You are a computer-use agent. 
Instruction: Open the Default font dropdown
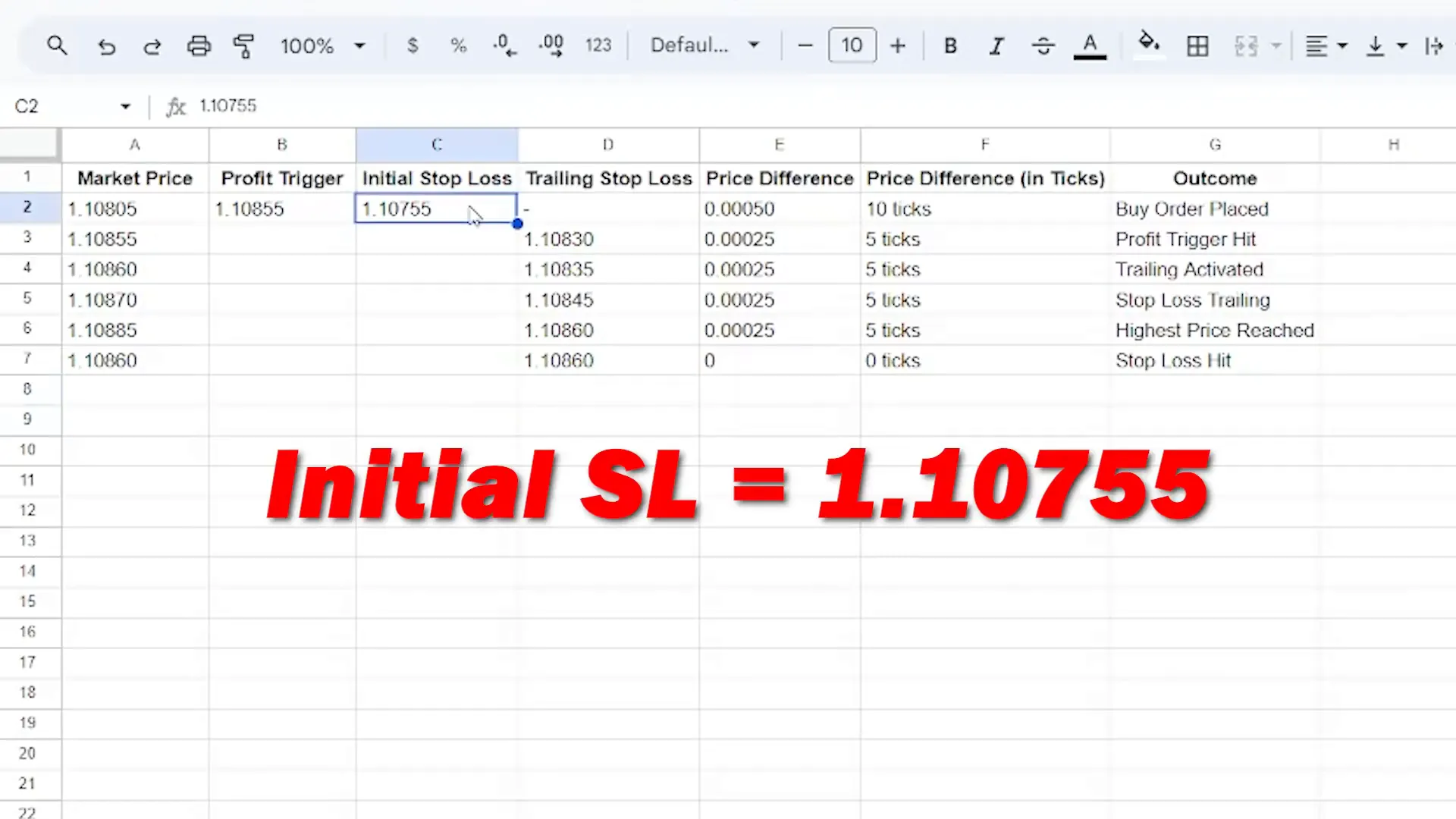(704, 46)
